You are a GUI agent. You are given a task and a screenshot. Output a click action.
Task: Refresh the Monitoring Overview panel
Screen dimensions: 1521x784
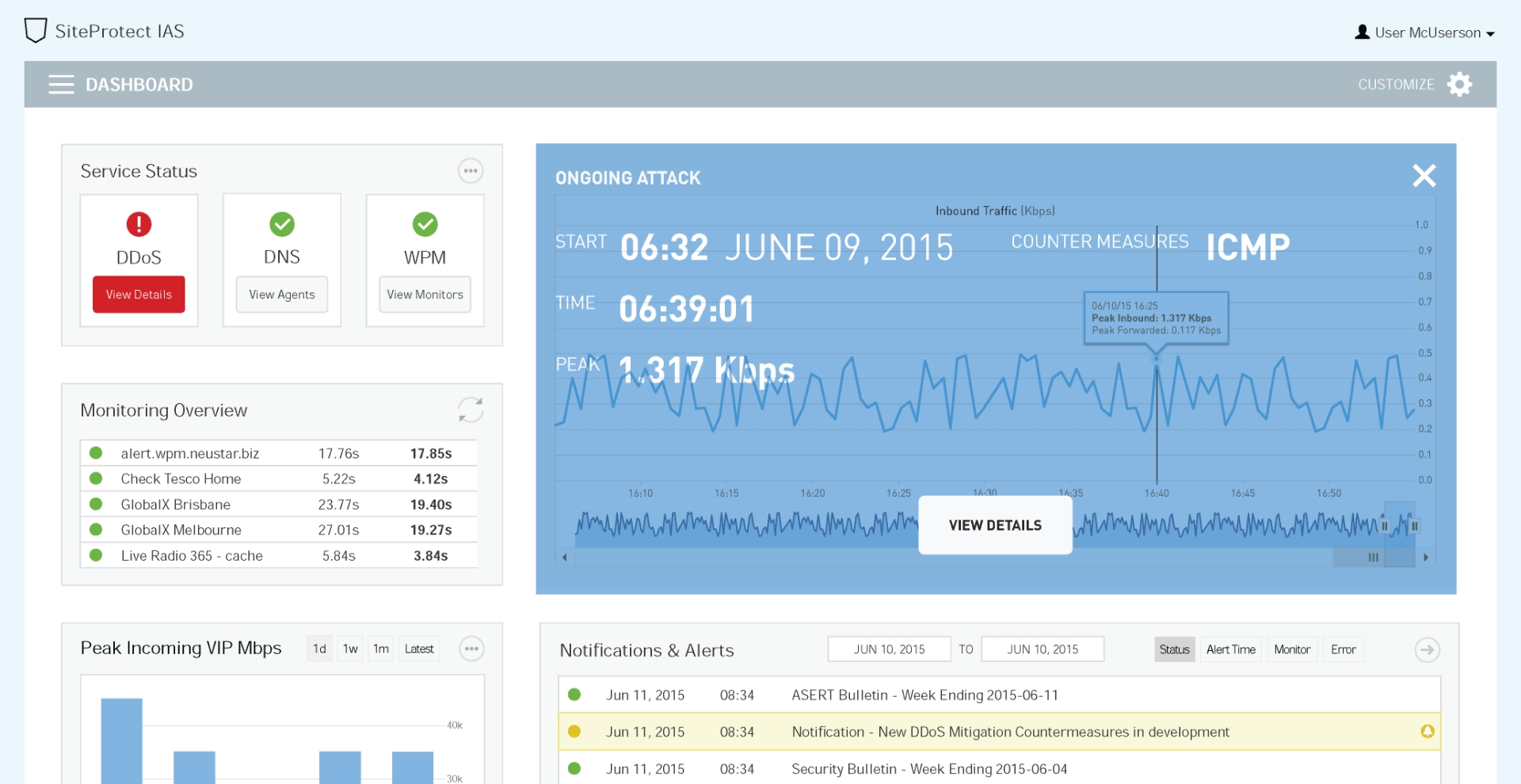[x=471, y=410]
